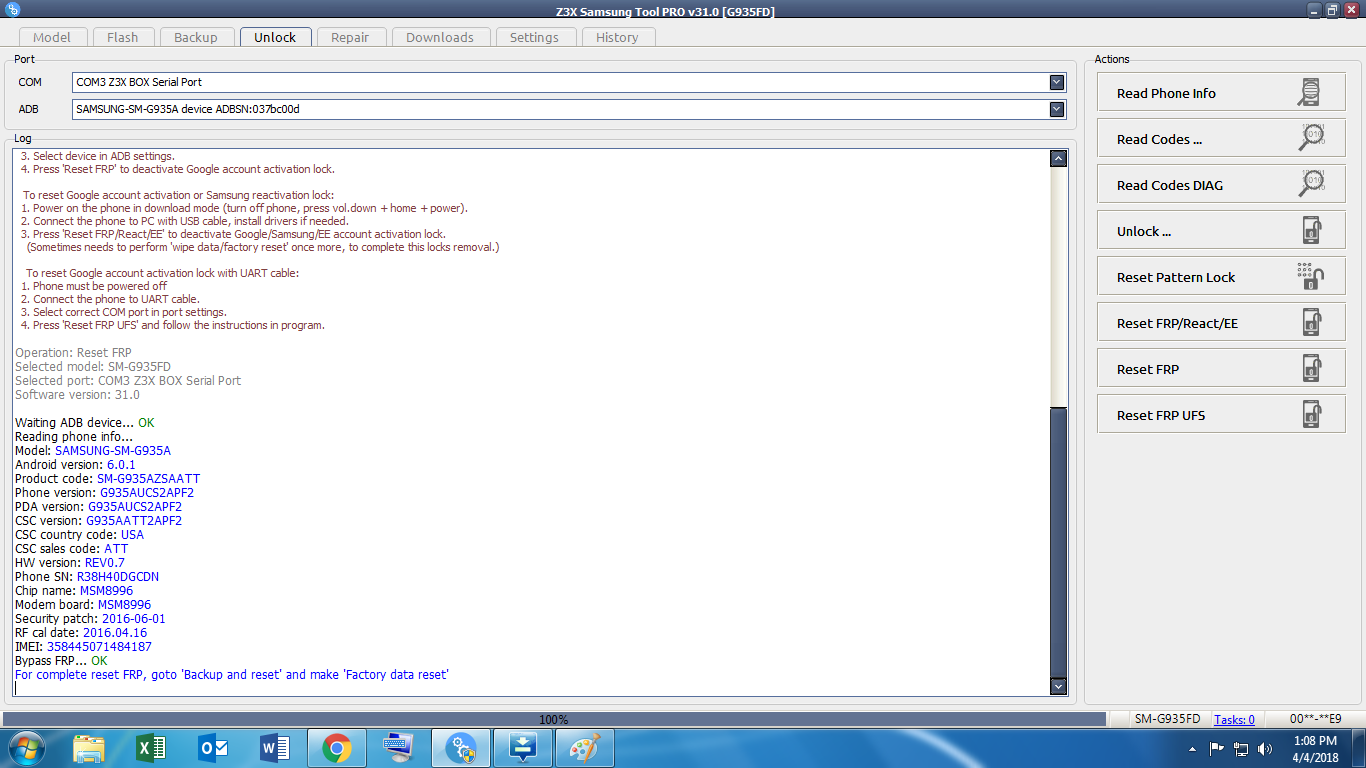This screenshot has height=768, width=1366.
Task: Click the Android version 6.0.1 value
Action: pyautogui.click(x=121, y=465)
